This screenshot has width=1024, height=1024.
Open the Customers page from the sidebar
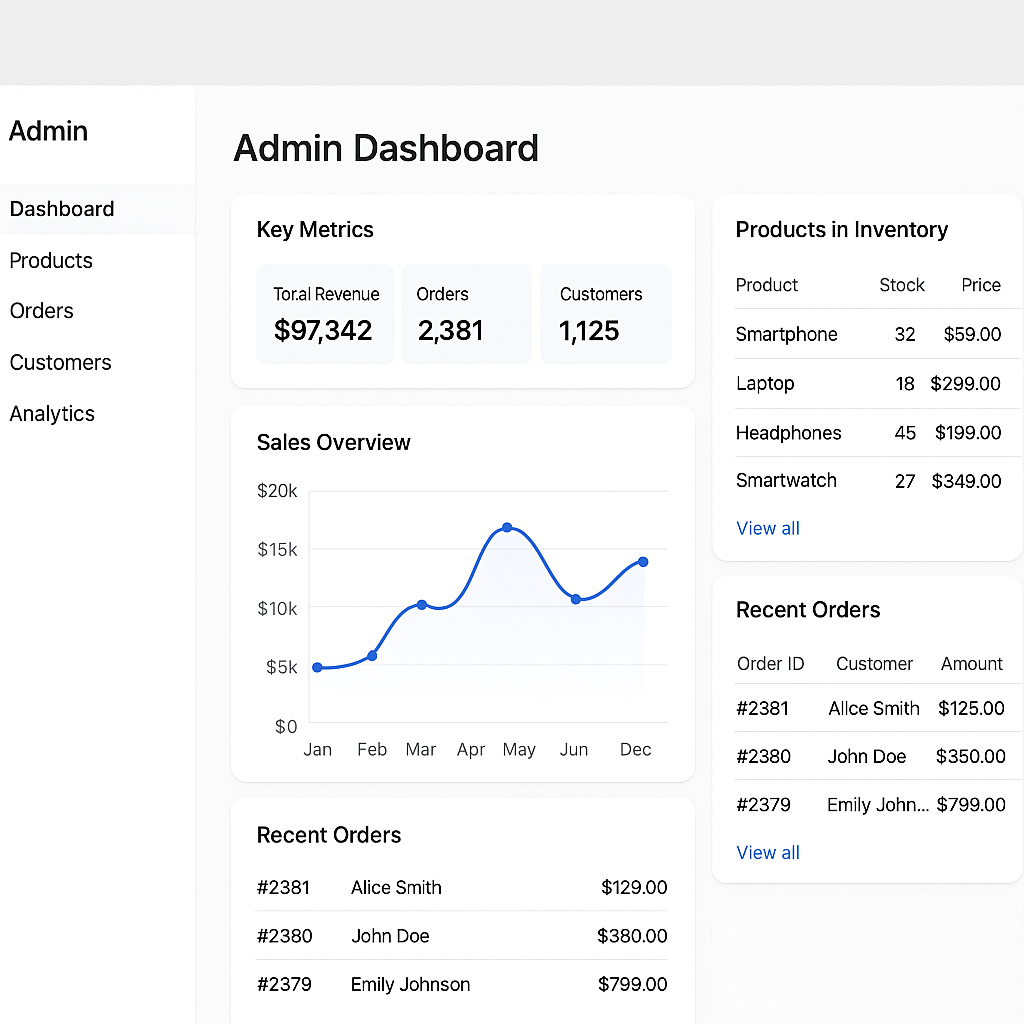pos(59,362)
